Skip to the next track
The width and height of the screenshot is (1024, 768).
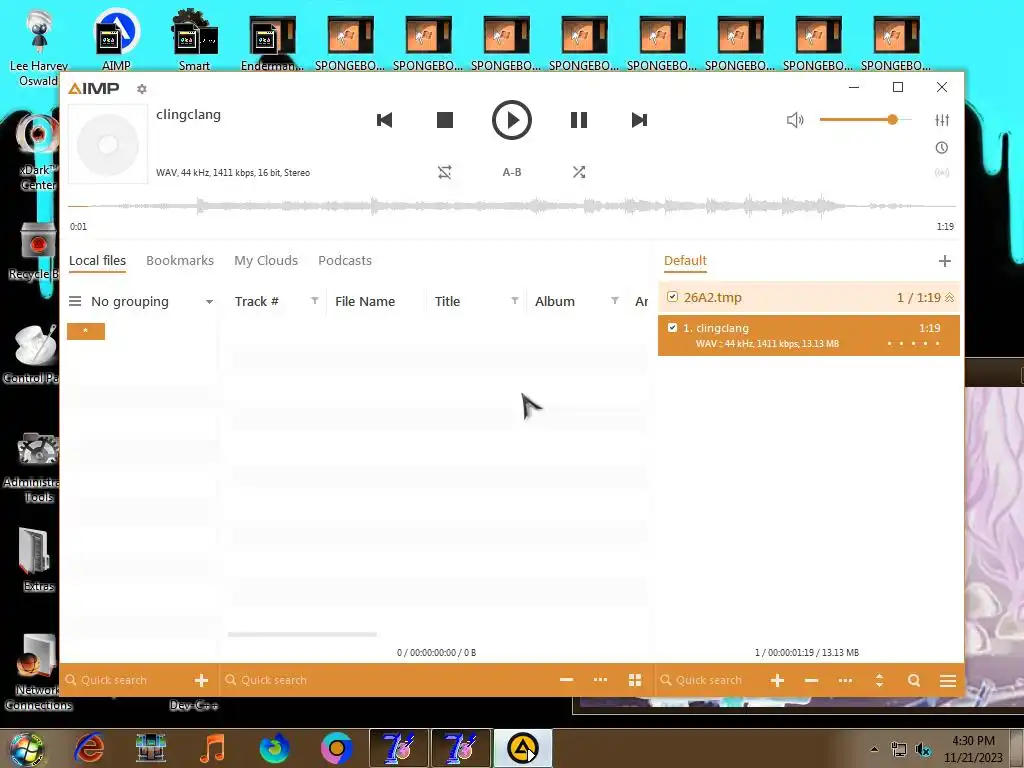639,120
